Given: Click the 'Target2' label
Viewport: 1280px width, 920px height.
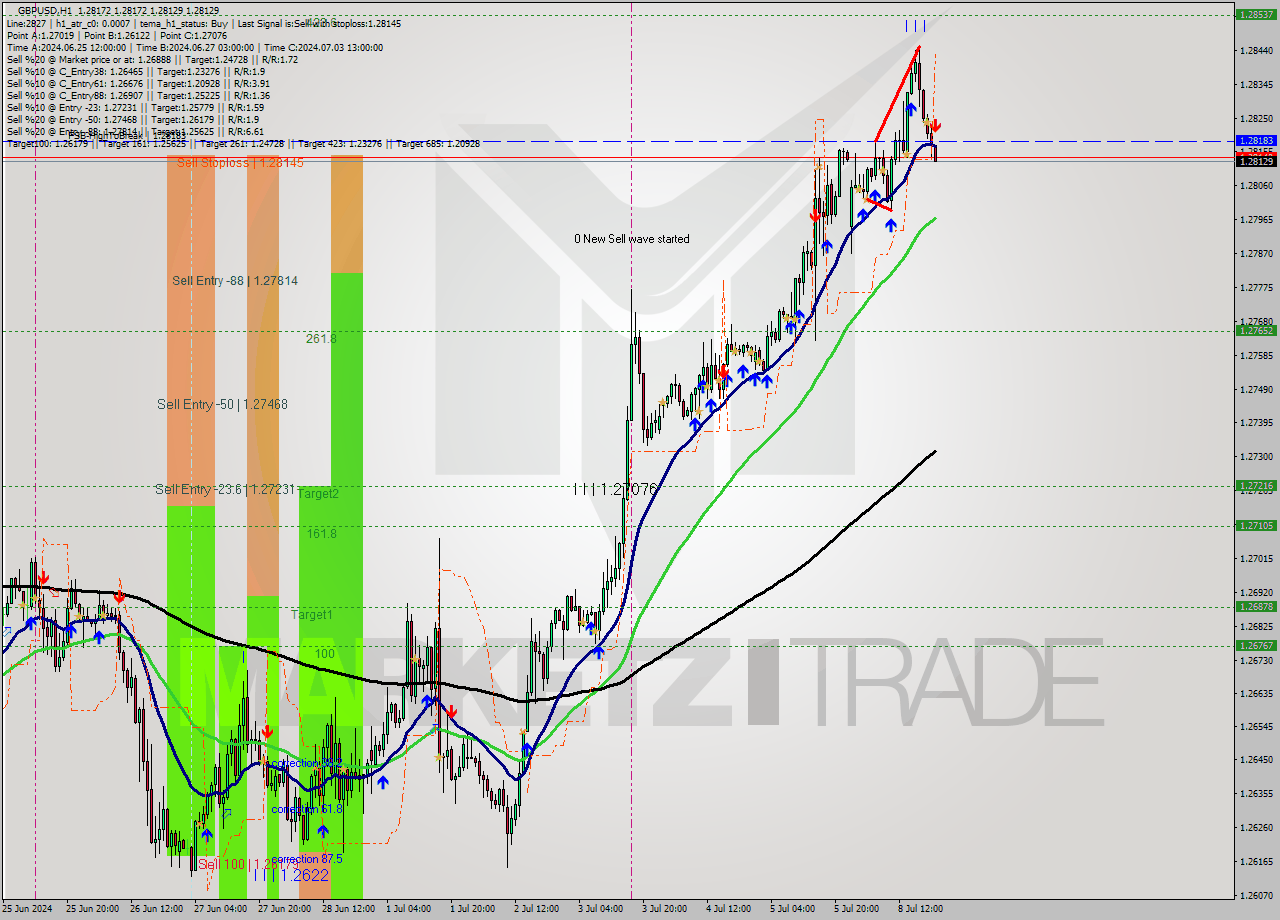Looking at the screenshot, I should pos(319,493).
